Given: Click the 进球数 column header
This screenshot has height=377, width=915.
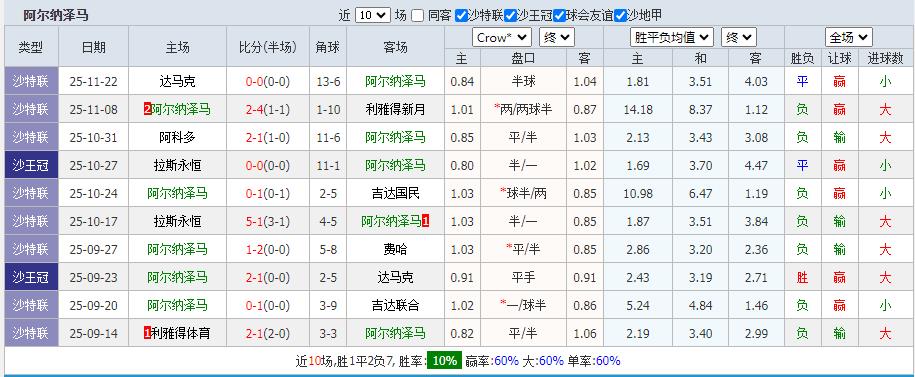Looking at the screenshot, I should click(885, 58).
